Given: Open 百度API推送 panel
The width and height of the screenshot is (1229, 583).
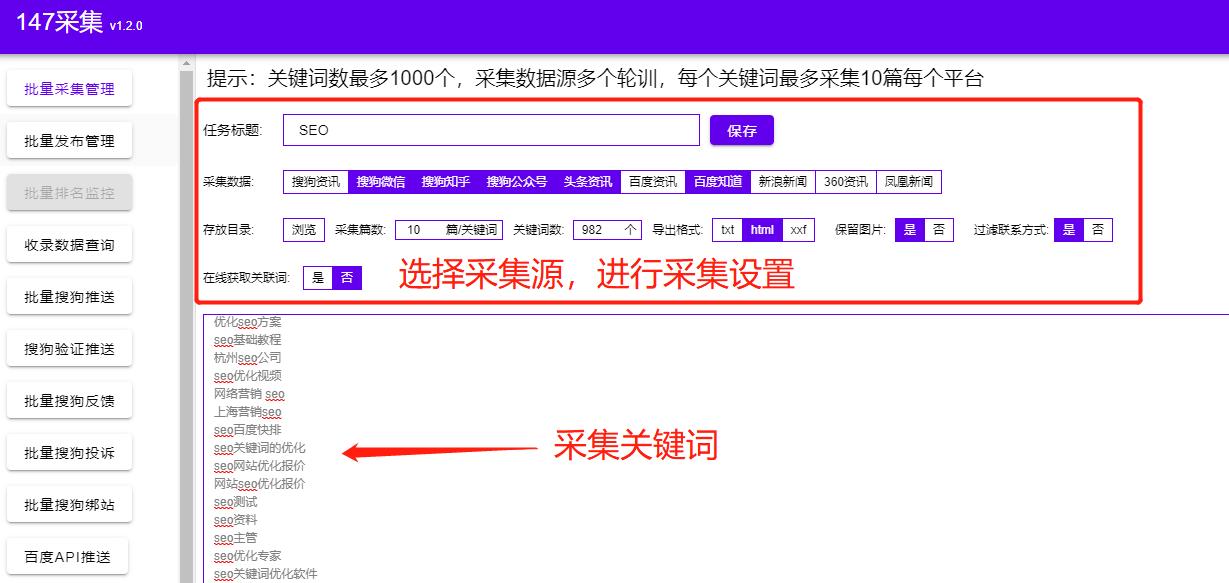Looking at the screenshot, I should click(x=68, y=555).
